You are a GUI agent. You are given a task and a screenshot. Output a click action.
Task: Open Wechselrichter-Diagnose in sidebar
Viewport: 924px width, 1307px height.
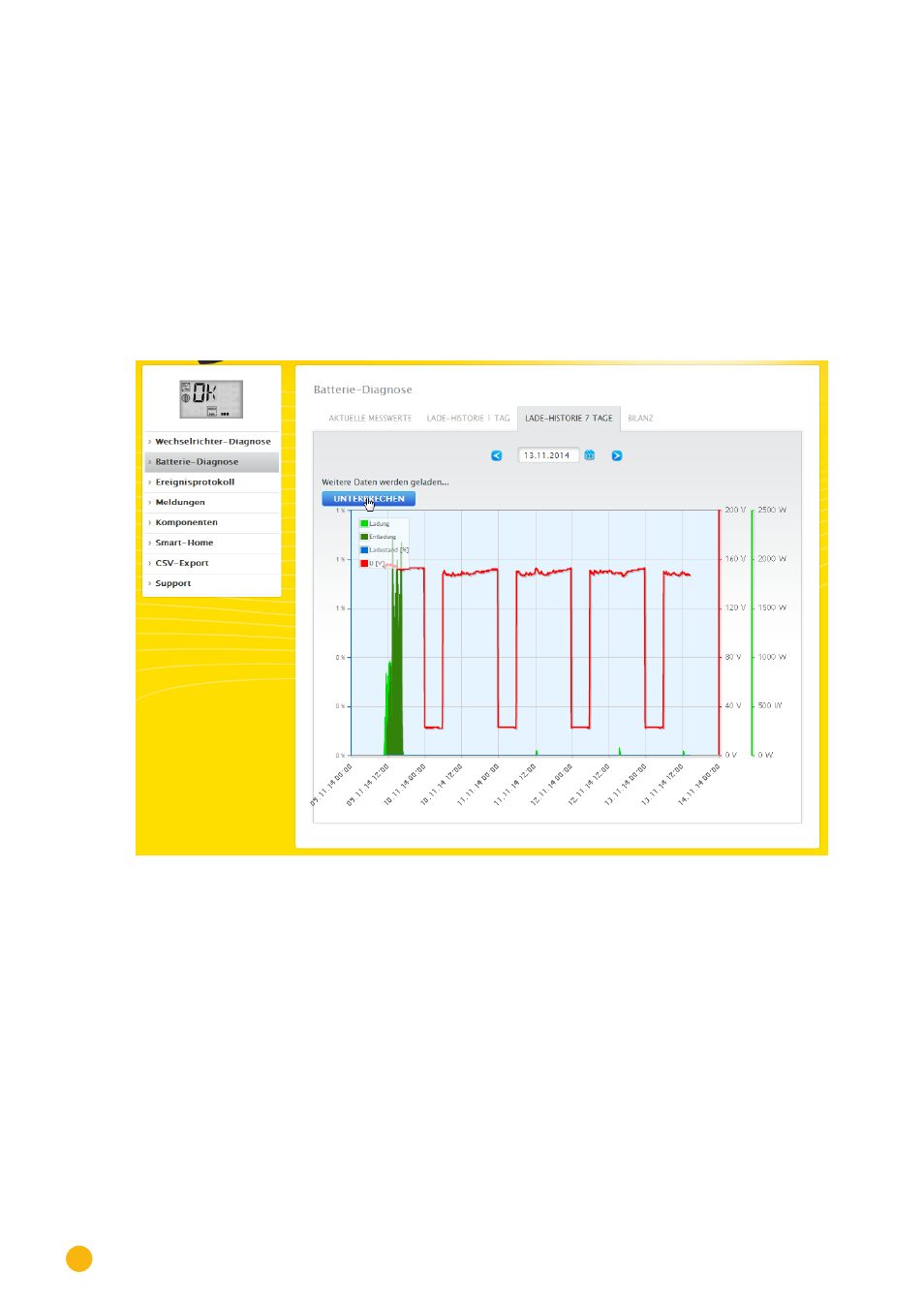tap(212, 442)
